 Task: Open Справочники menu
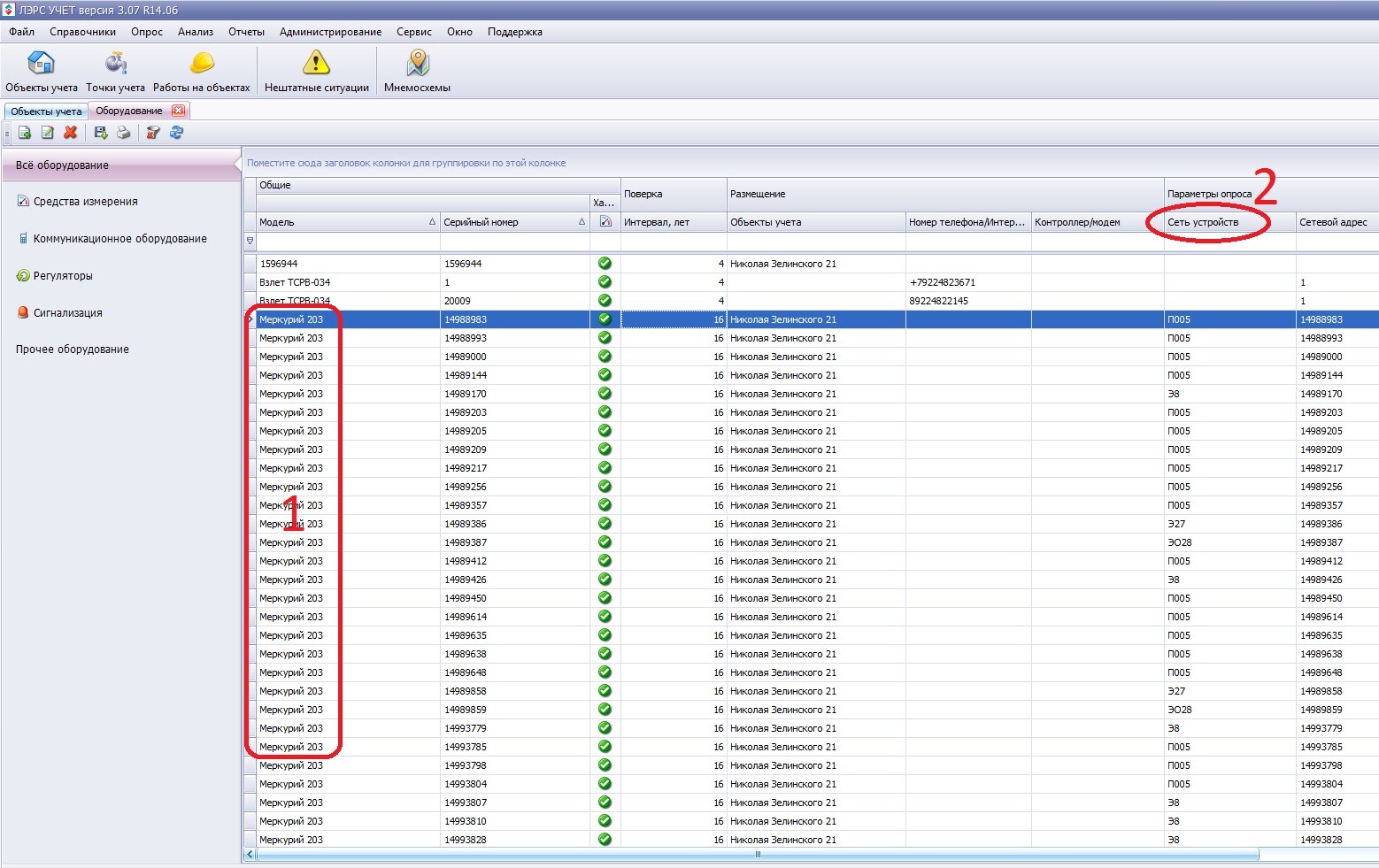(82, 32)
